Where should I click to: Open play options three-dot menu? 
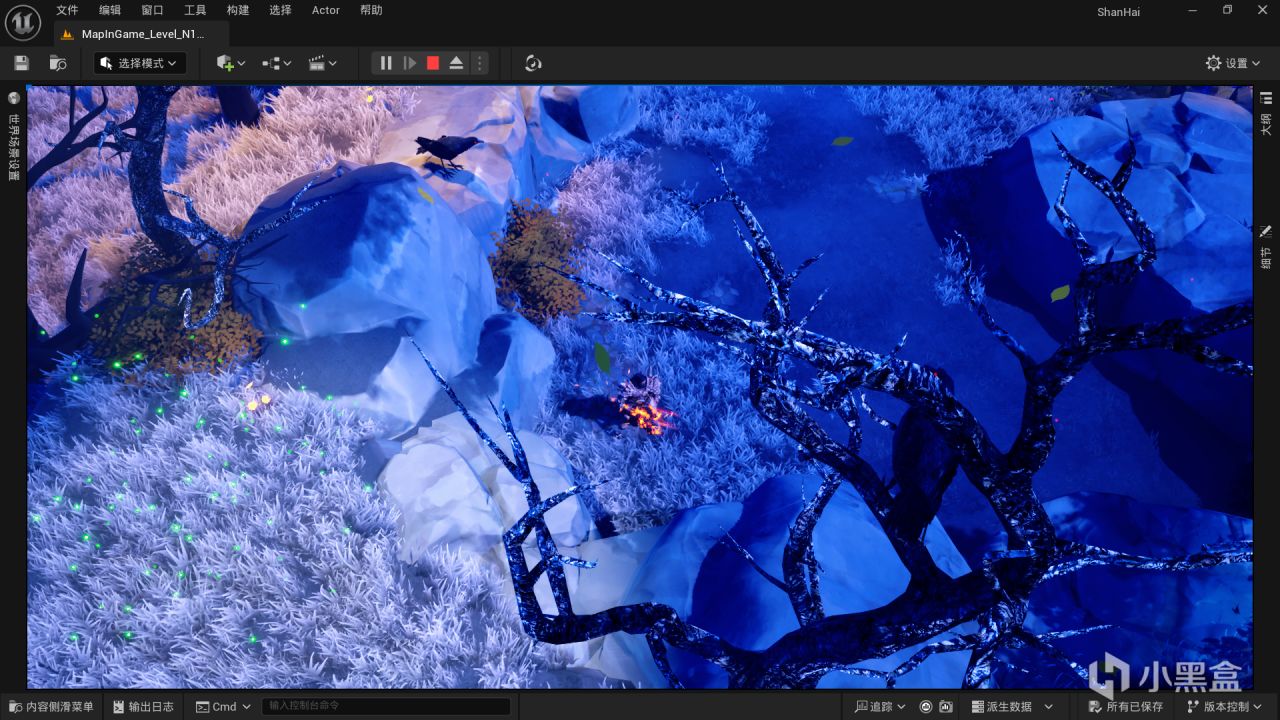coord(479,63)
